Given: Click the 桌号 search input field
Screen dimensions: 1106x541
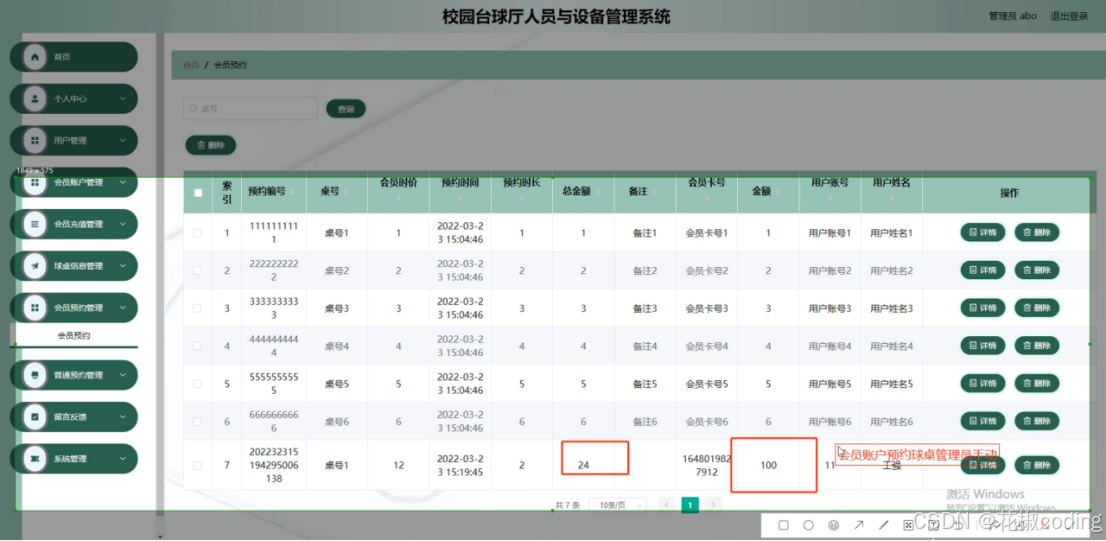Looking at the screenshot, I should [250, 109].
